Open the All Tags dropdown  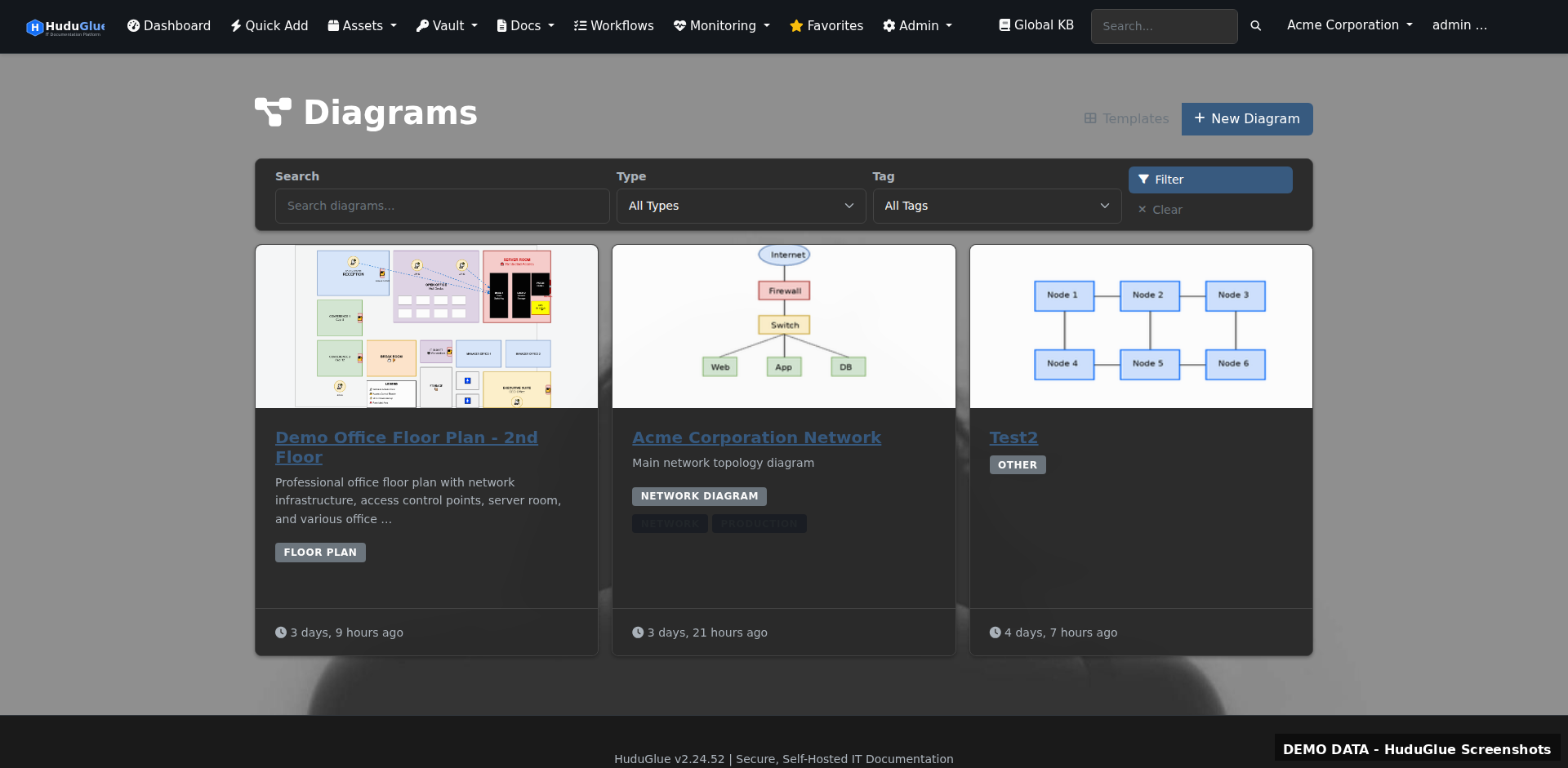tap(996, 206)
